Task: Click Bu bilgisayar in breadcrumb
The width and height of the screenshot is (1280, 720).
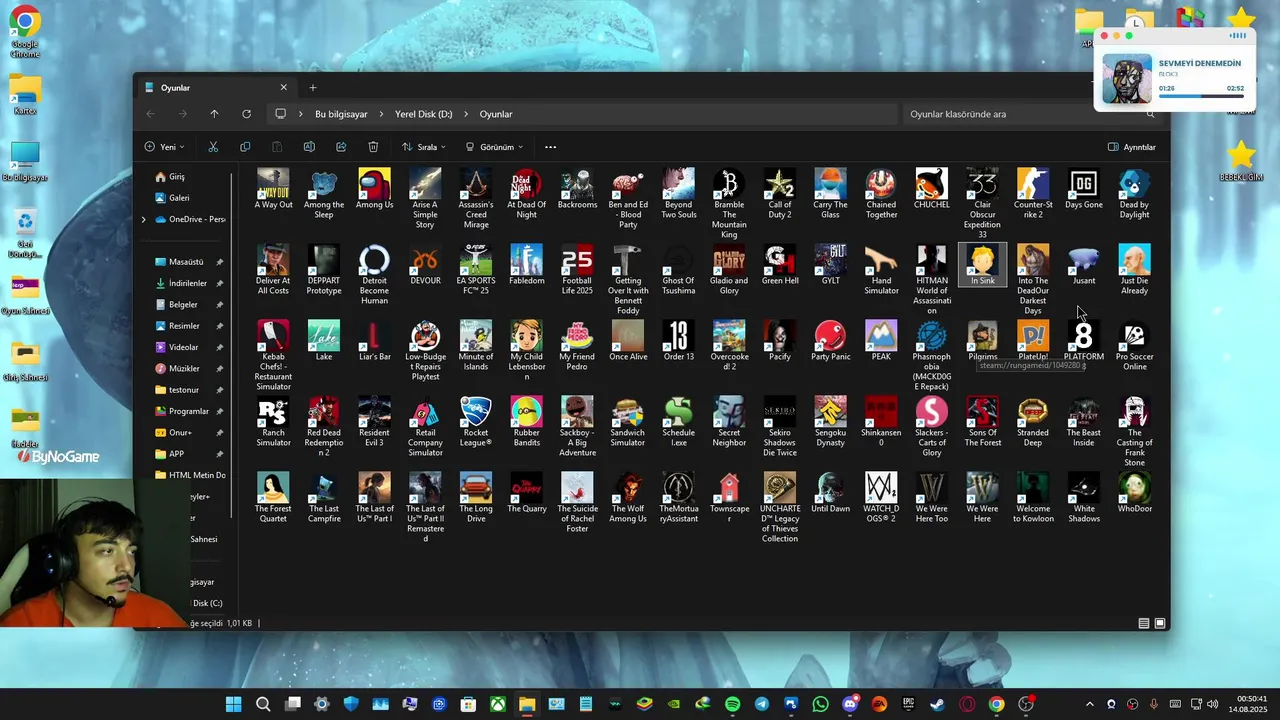Action: 341,114
